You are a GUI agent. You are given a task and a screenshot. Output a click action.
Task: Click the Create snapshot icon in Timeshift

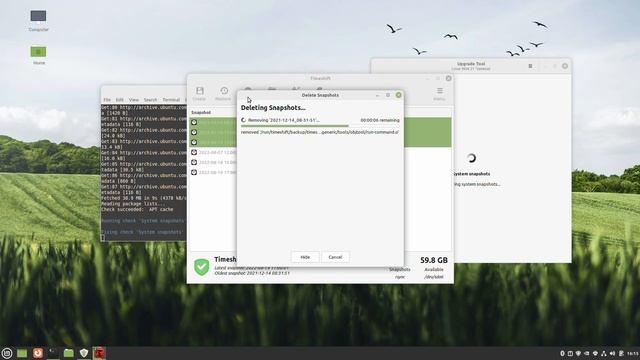(x=200, y=91)
